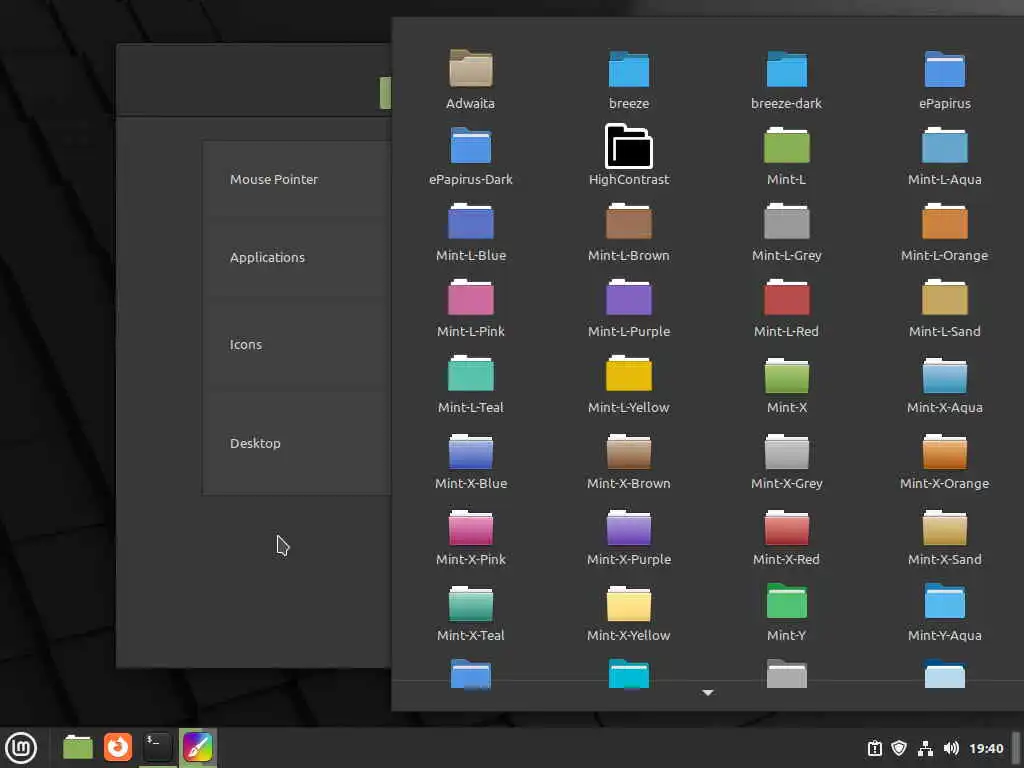1024x768 pixels.
Task: Select the Mint-X-Grey icon theme
Action: 786,460
